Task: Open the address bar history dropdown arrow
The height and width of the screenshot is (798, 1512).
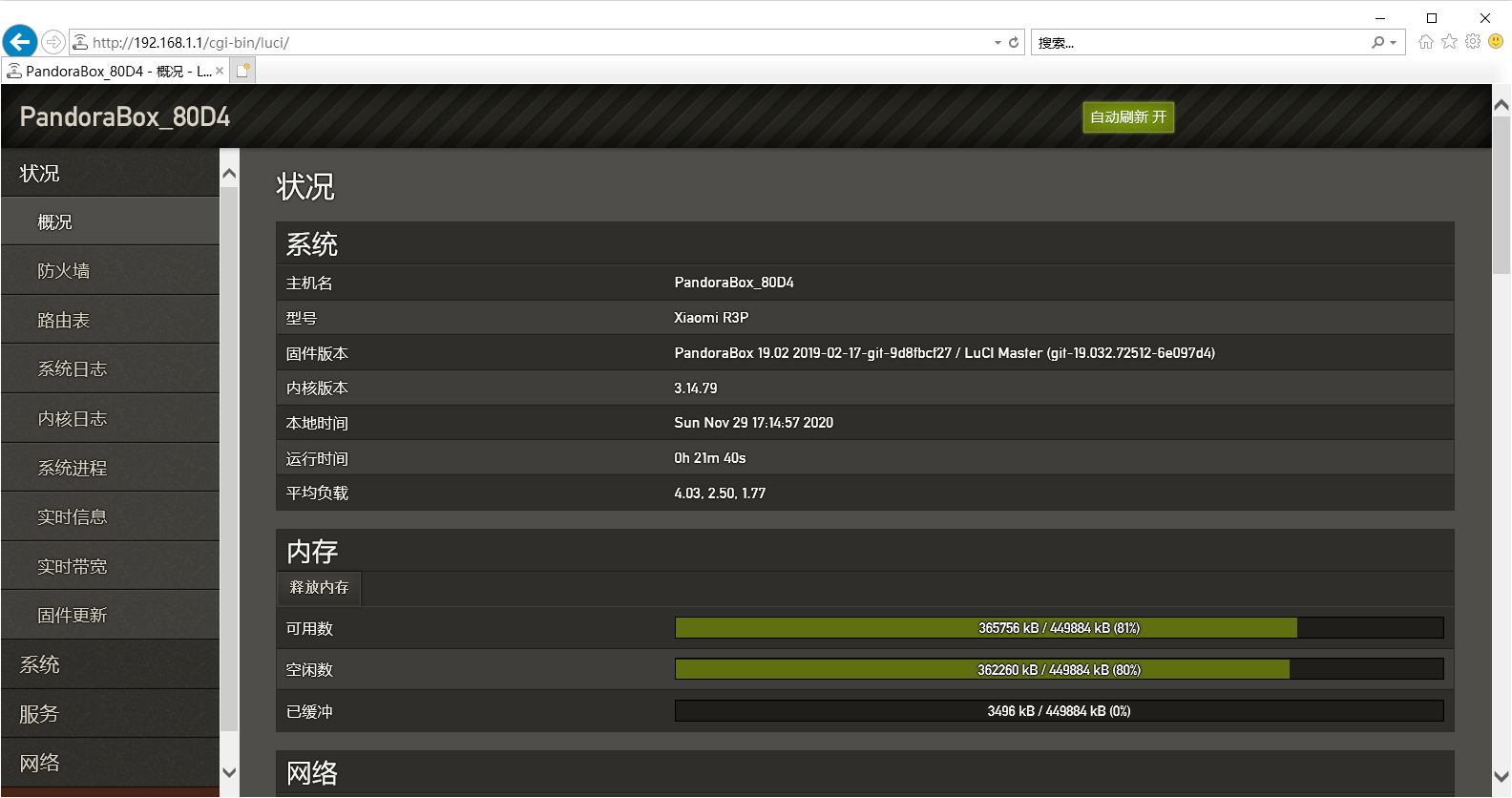Action: (x=997, y=42)
